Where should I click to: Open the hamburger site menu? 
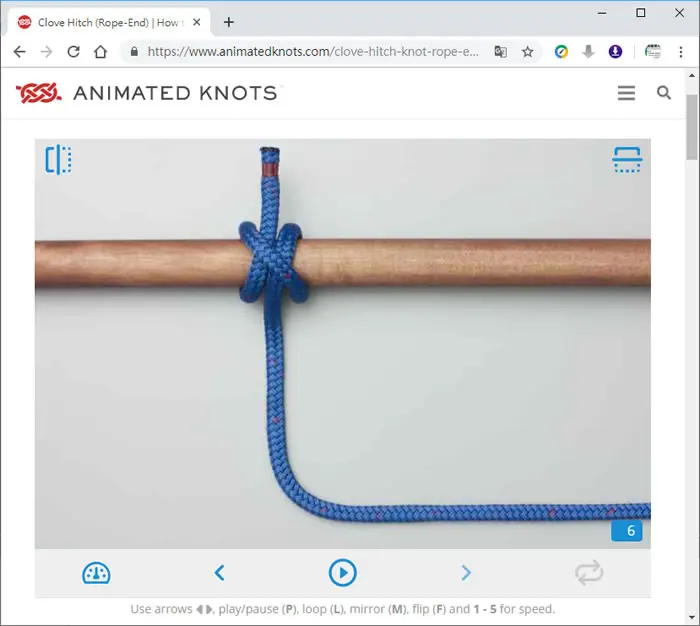click(x=626, y=93)
